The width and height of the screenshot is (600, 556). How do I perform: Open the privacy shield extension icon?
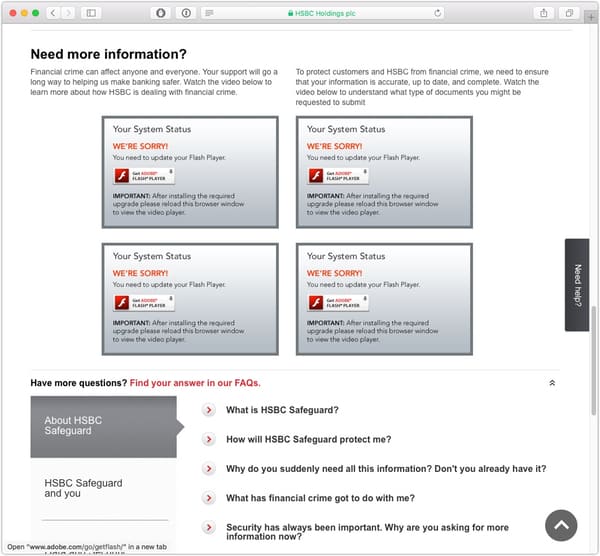click(x=161, y=13)
